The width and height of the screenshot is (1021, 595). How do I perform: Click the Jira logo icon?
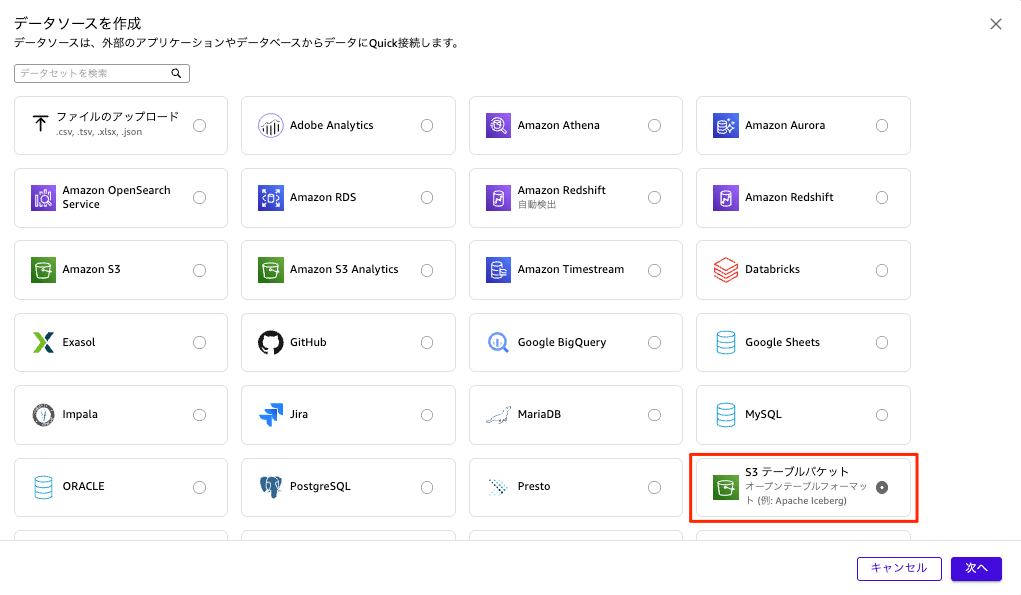tap(271, 415)
